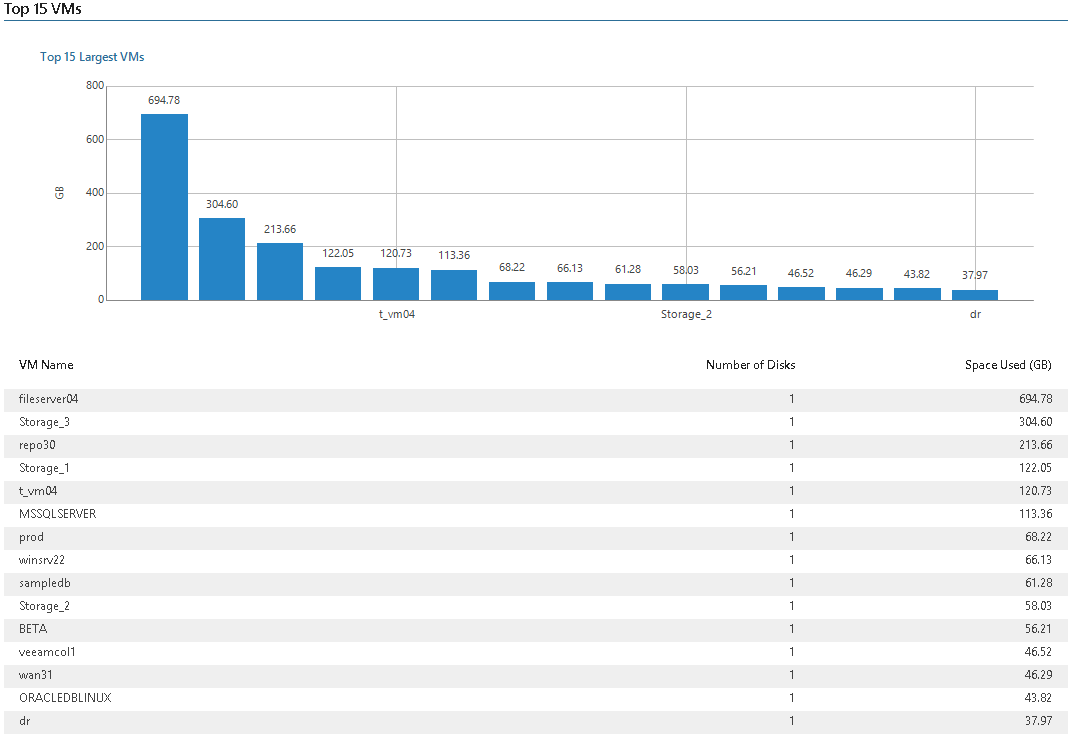
Task: Click the bar labeled 66.13
Action: [x=570, y=291]
